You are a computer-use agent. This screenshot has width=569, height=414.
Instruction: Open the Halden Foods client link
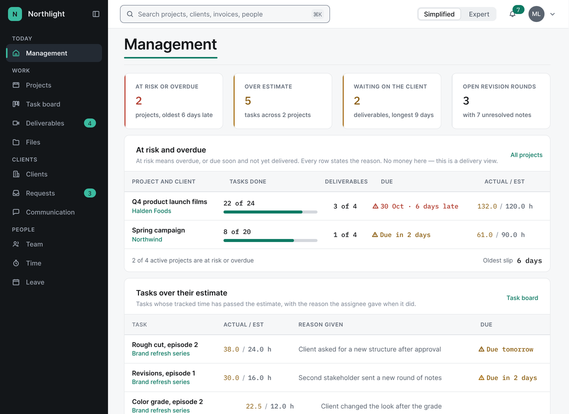[x=151, y=211]
